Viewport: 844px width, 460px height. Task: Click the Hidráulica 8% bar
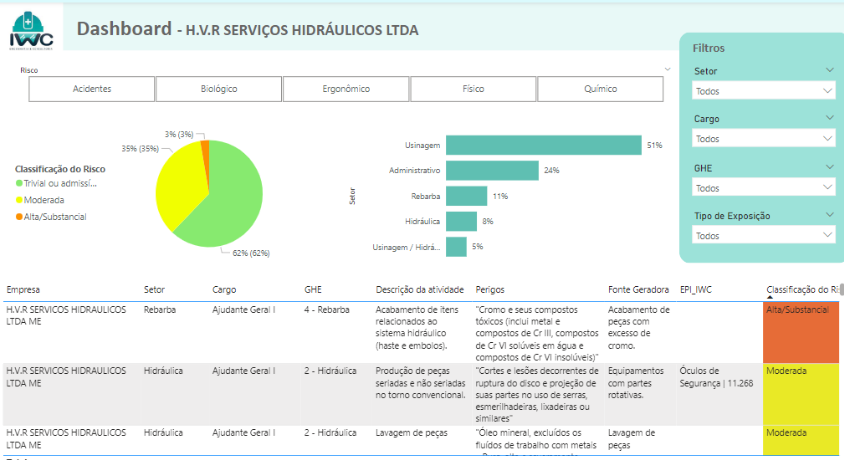coord(461,221)
